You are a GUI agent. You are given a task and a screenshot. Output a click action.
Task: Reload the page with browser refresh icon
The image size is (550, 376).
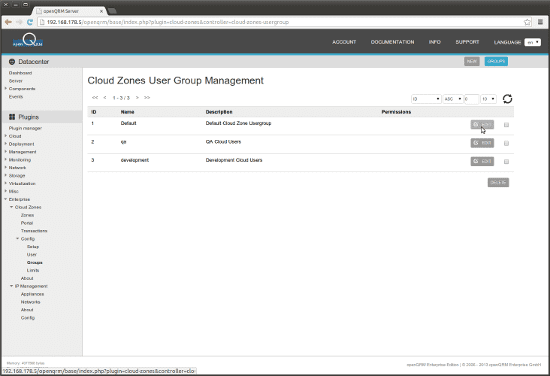tap(30, 22)
